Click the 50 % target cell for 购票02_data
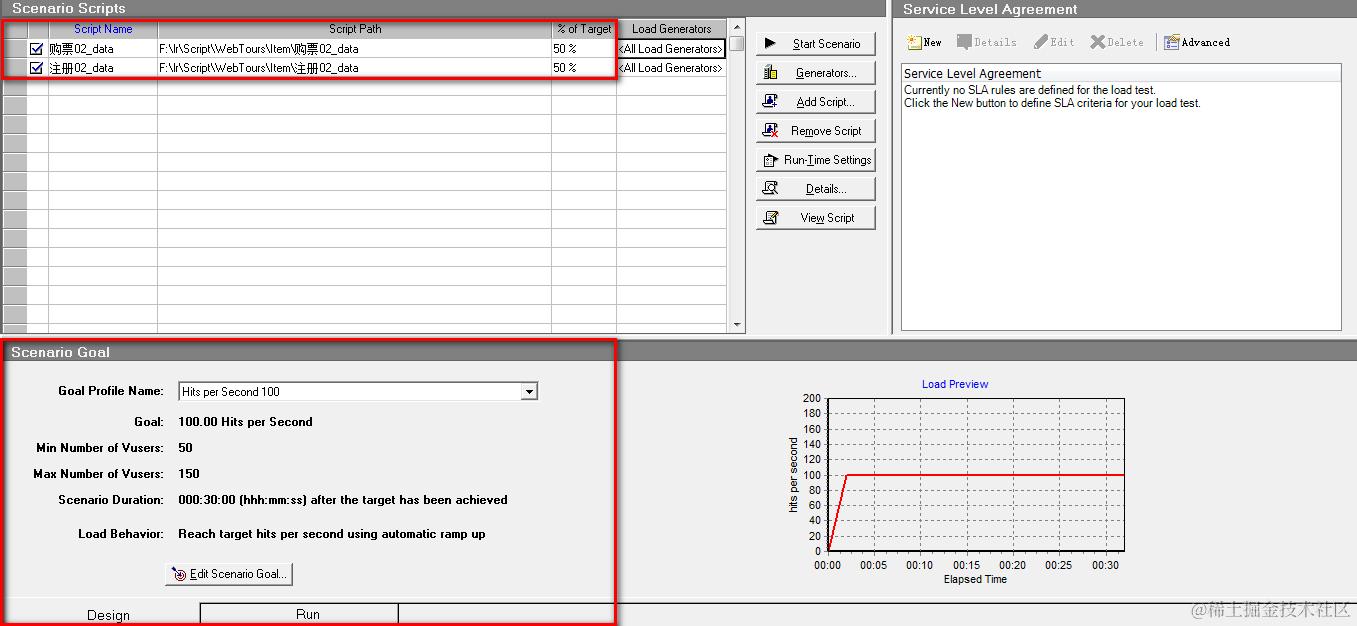Screen dimensions: 1357x626 [x=584, y=48]
